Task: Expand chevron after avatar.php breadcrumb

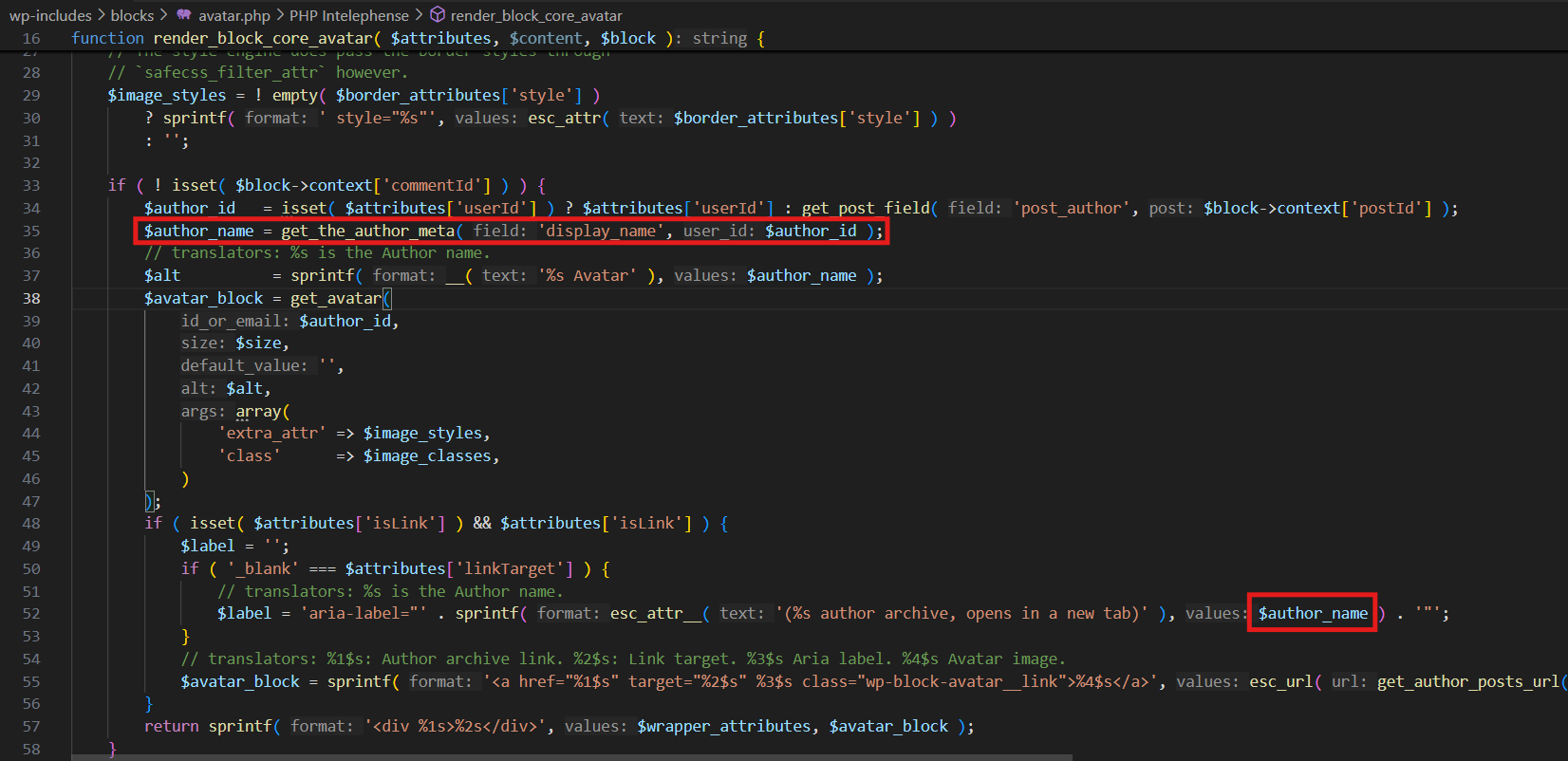Action: click(279, 15)
